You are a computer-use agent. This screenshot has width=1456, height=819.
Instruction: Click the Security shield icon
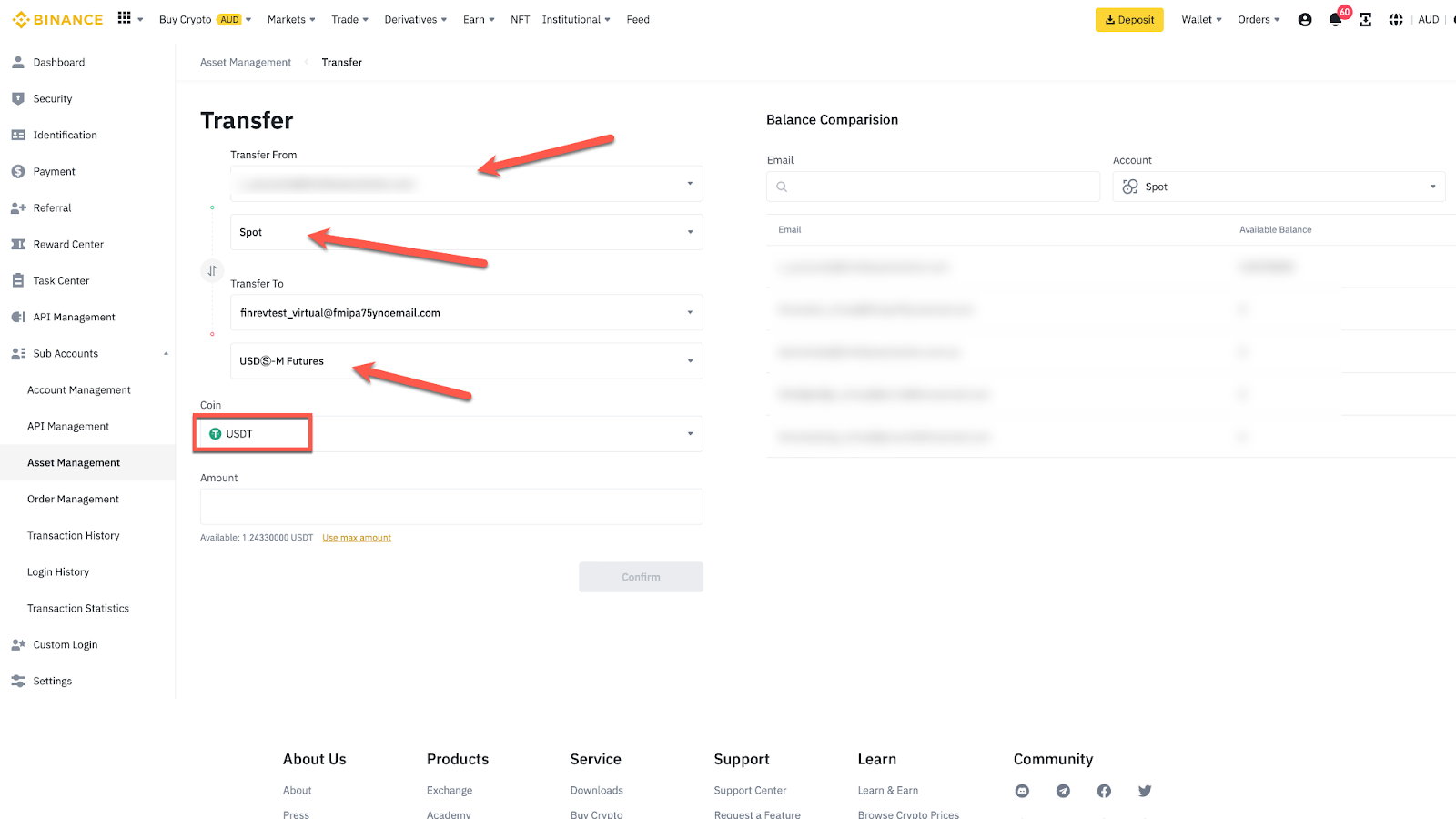coord(18,98)
